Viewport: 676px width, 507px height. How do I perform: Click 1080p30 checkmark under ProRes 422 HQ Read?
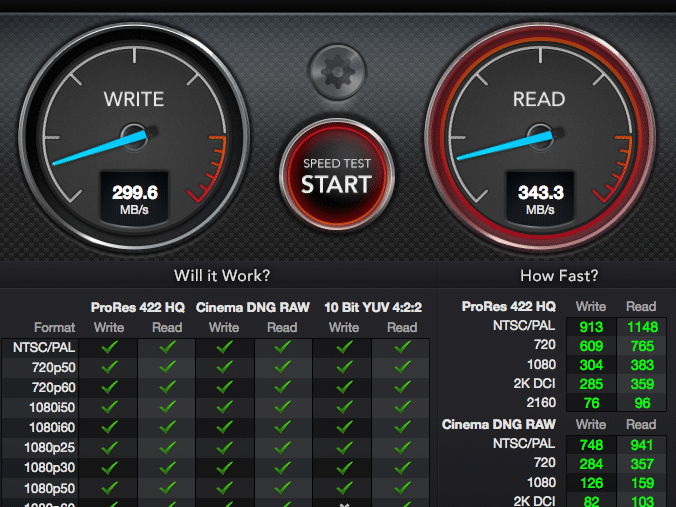pyautogui.click(x=167, y=467)
